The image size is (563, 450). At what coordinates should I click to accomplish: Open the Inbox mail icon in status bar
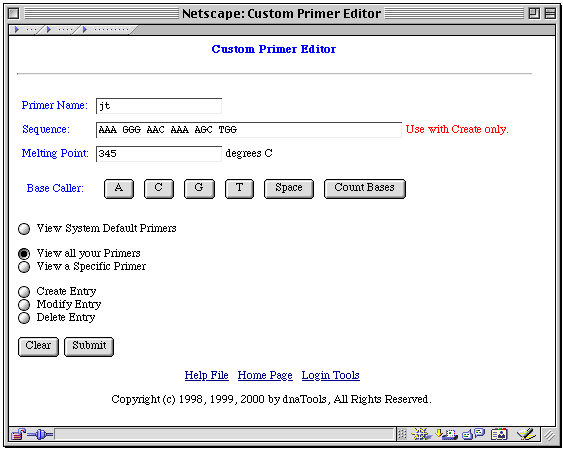click(446, 434)
